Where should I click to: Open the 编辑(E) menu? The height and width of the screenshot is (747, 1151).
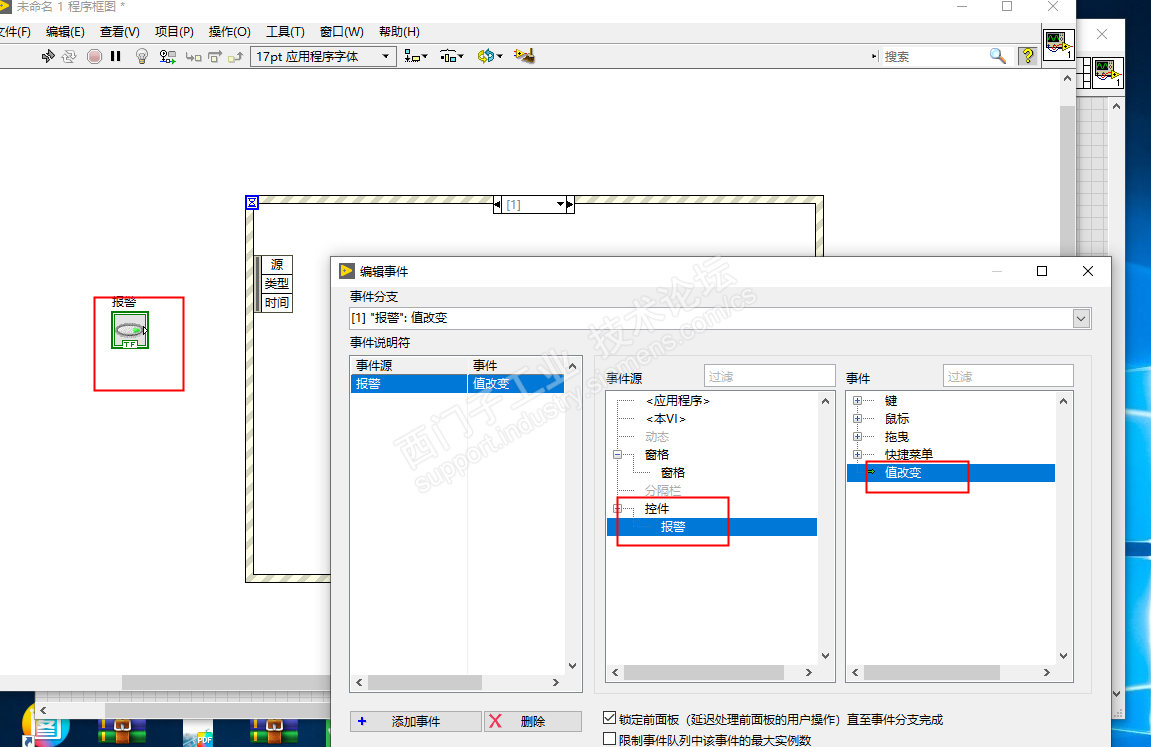(65, 32)
